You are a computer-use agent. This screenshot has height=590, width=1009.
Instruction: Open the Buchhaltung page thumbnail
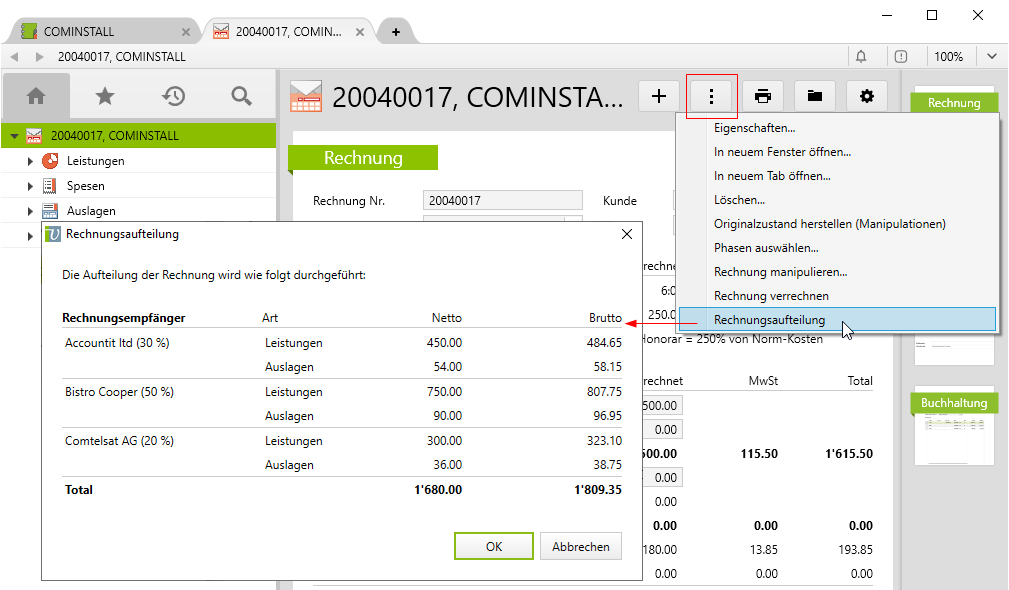point(954,430)
